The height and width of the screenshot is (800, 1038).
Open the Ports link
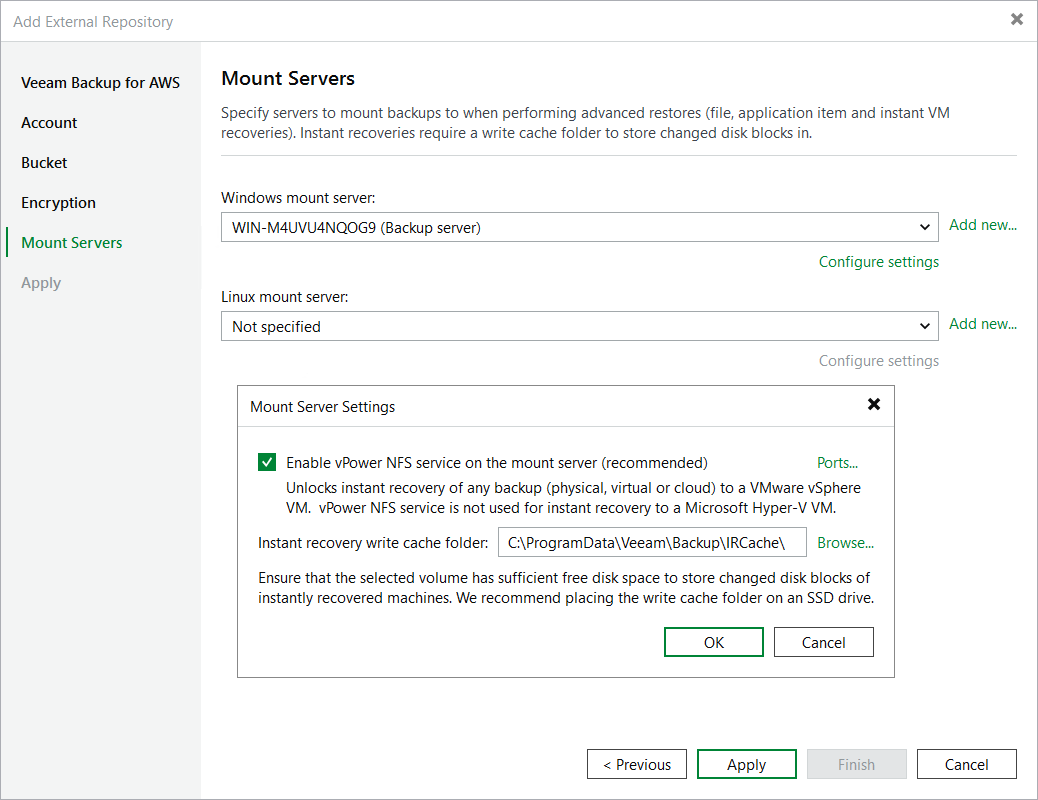[x=837, y=463]
